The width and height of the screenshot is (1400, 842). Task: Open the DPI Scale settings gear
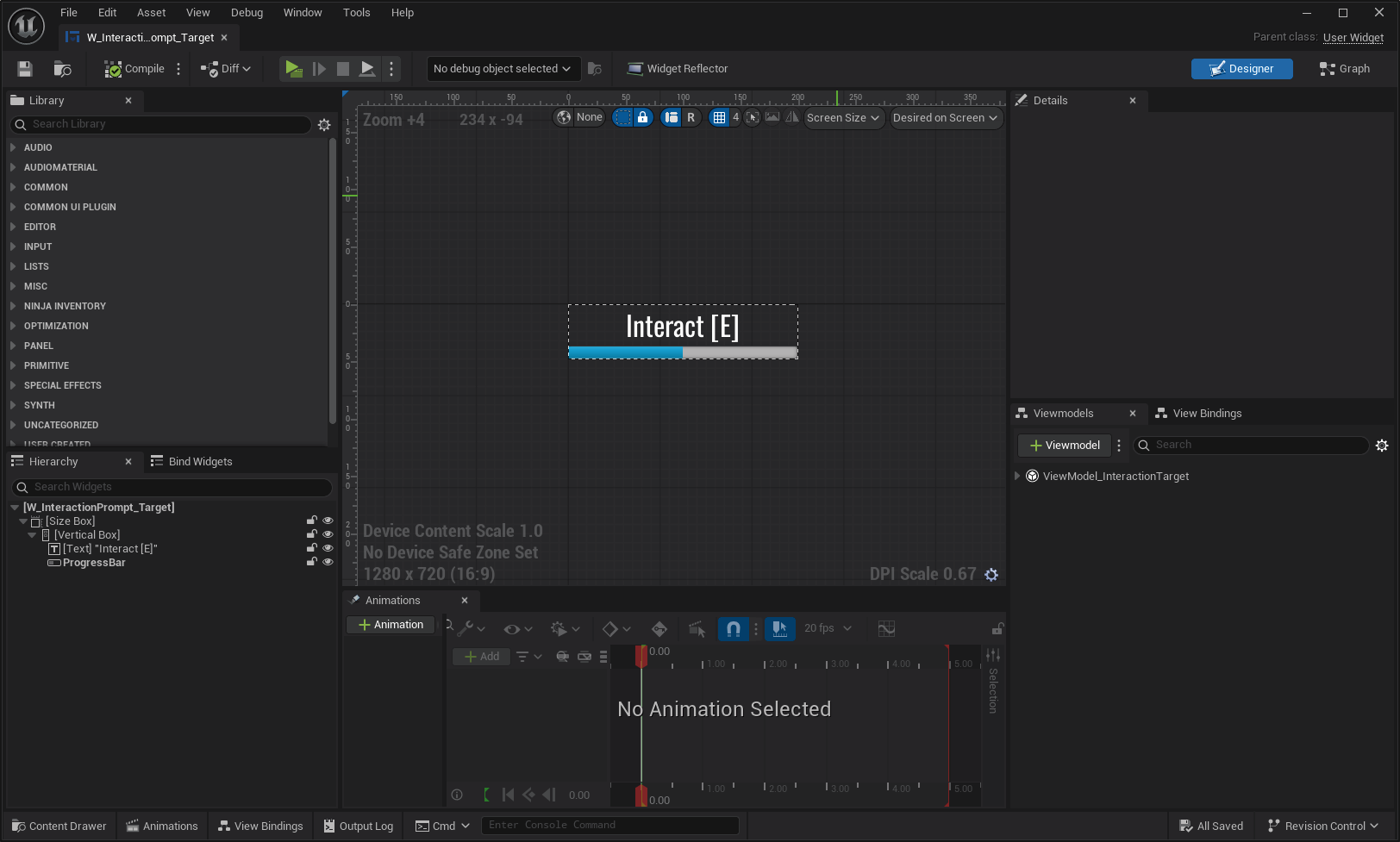point(991,575)
